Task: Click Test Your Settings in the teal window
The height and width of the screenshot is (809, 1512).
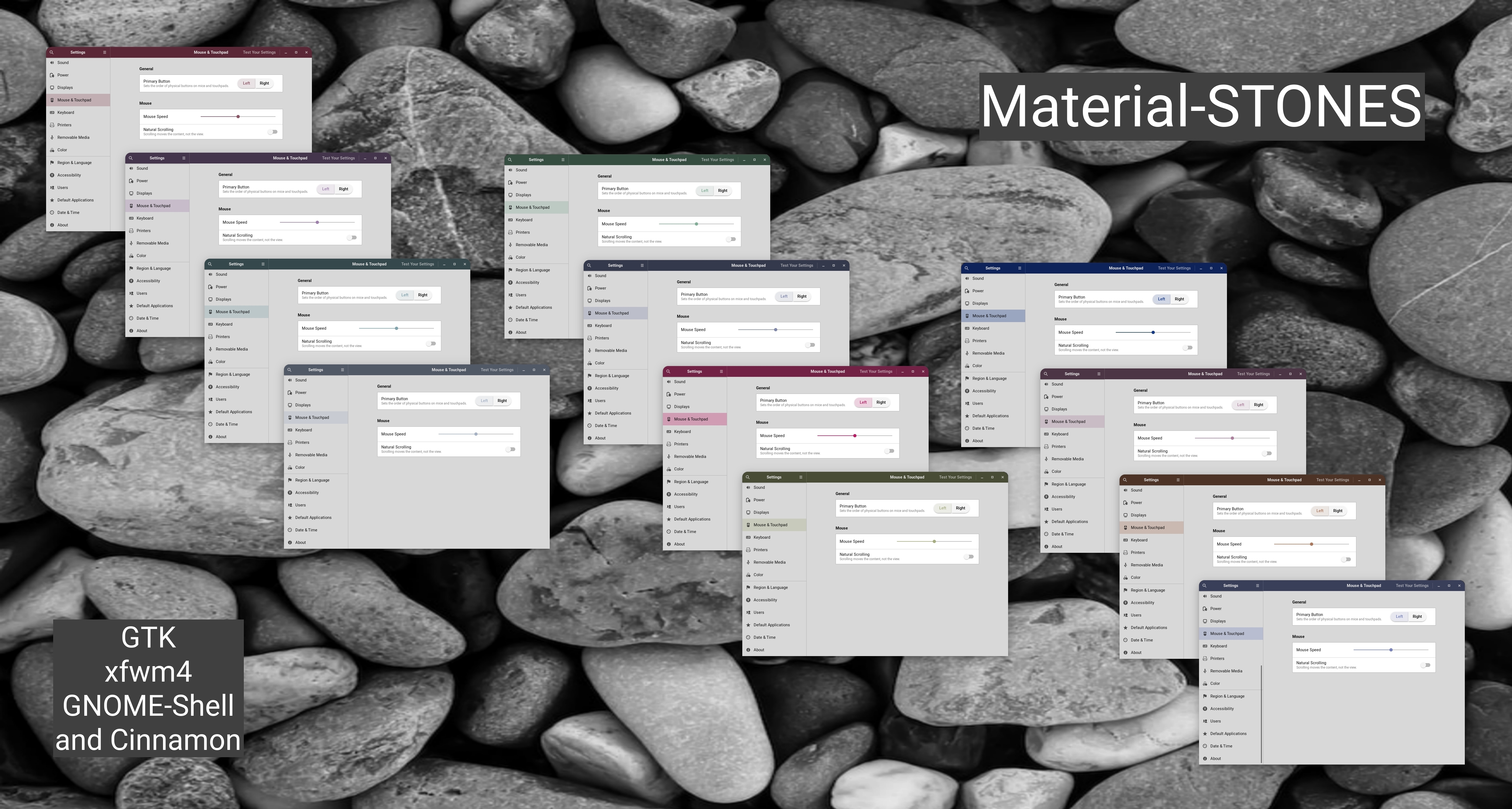Action: click(417, 264)
